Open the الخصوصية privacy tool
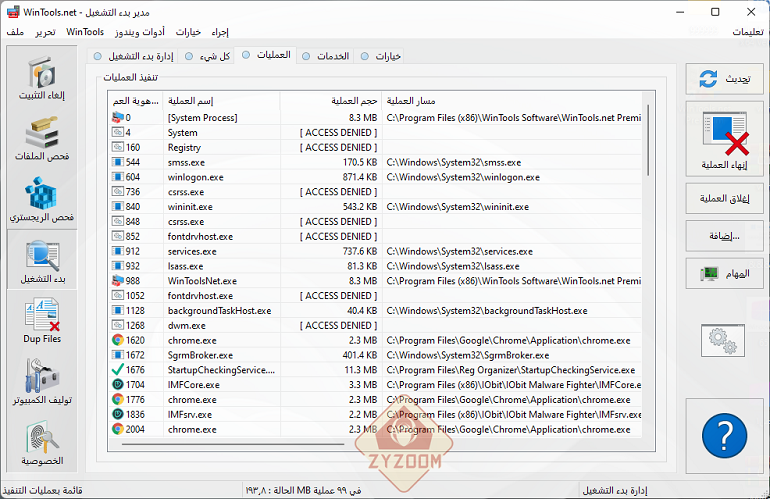Screen dimensions: 770x499 point(42,442)
